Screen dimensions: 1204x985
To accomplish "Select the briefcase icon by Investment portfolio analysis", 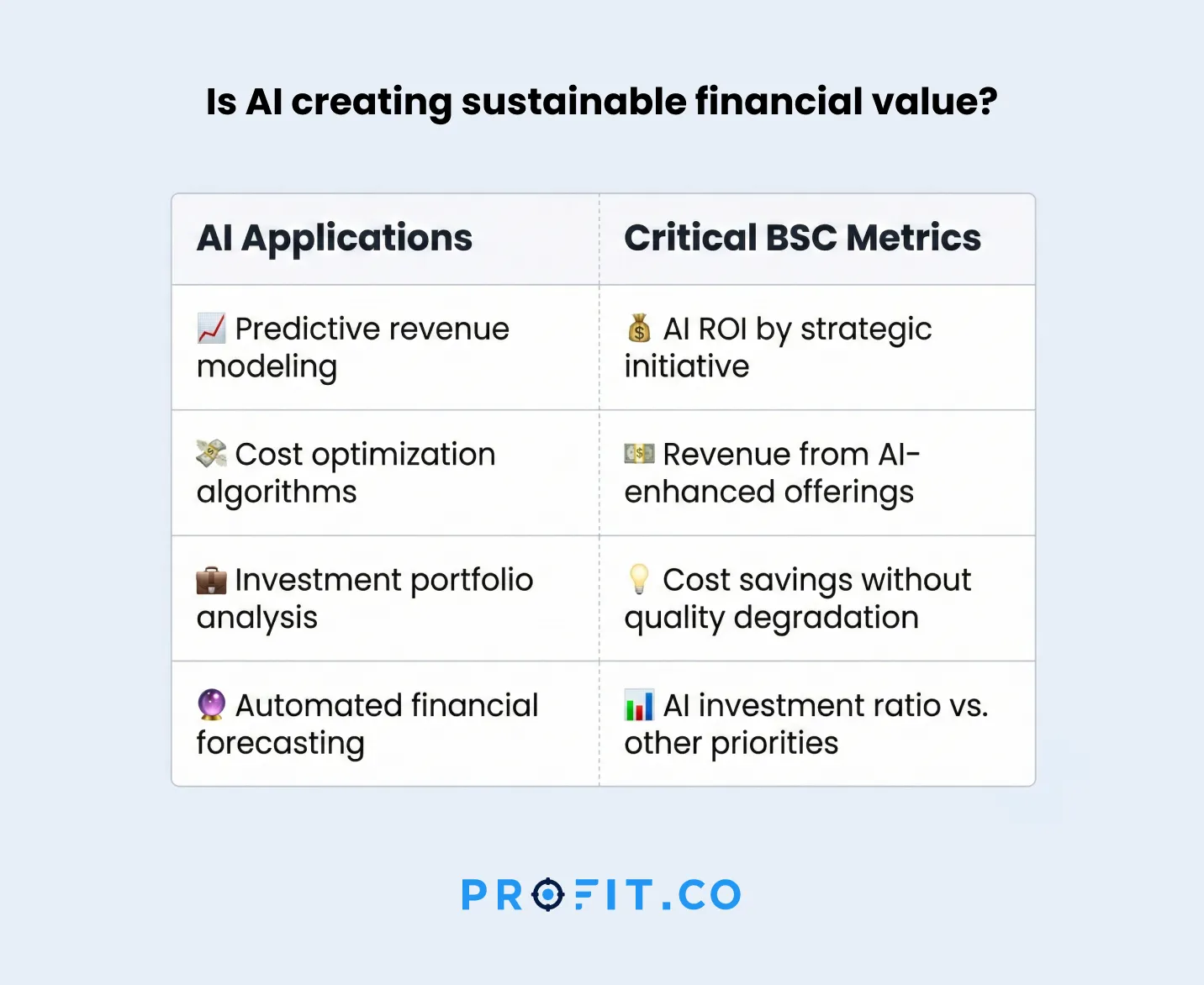I will (x=211, y=580).
